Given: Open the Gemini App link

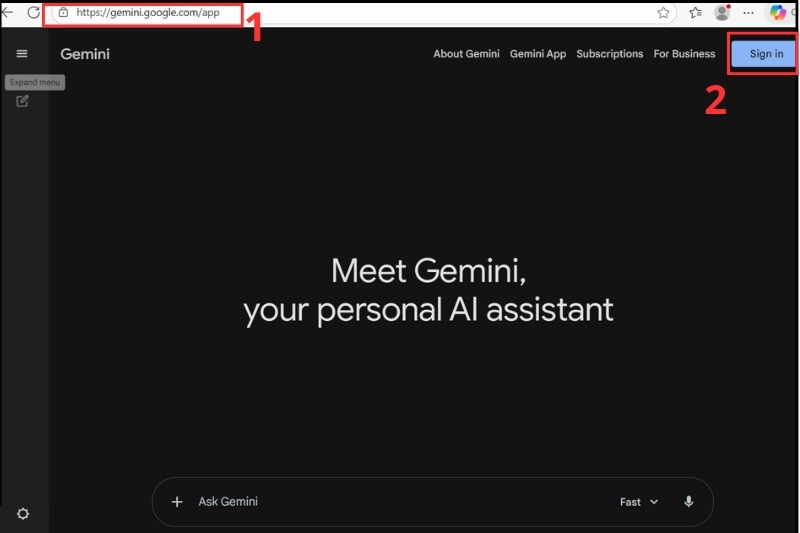Looking at the screenshot, I should (x=538, y=54).
